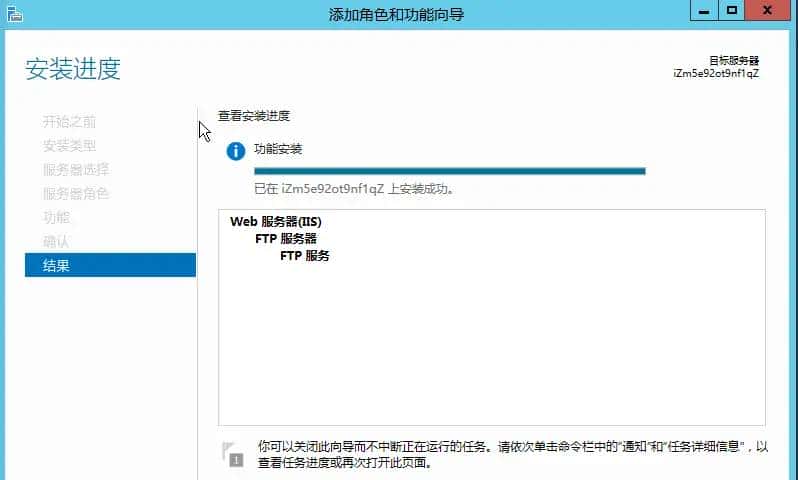Click the Web 服务器(IIS) entry
This screenshot has width=798, height=480.
pyautogui.click(x=276, y=222)
